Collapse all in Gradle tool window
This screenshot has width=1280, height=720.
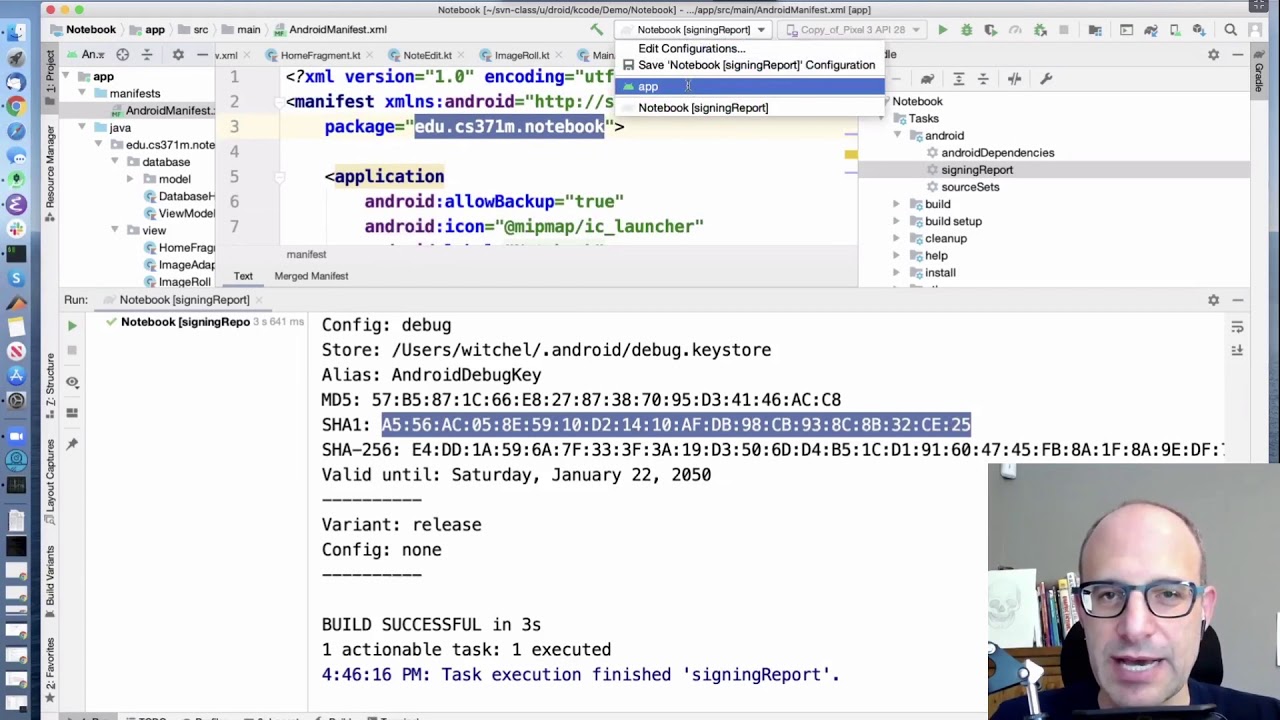pos(983,79)
